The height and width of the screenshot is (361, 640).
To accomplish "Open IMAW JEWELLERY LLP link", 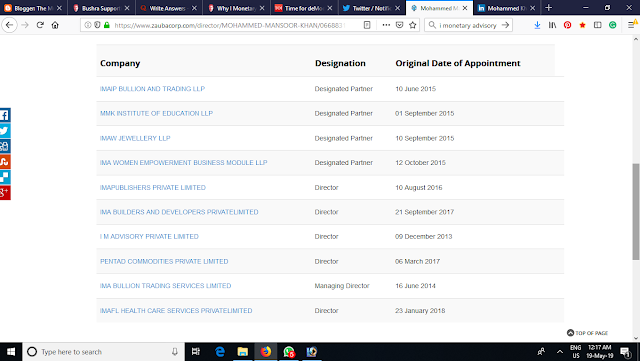I will click(x=135, y=138).
